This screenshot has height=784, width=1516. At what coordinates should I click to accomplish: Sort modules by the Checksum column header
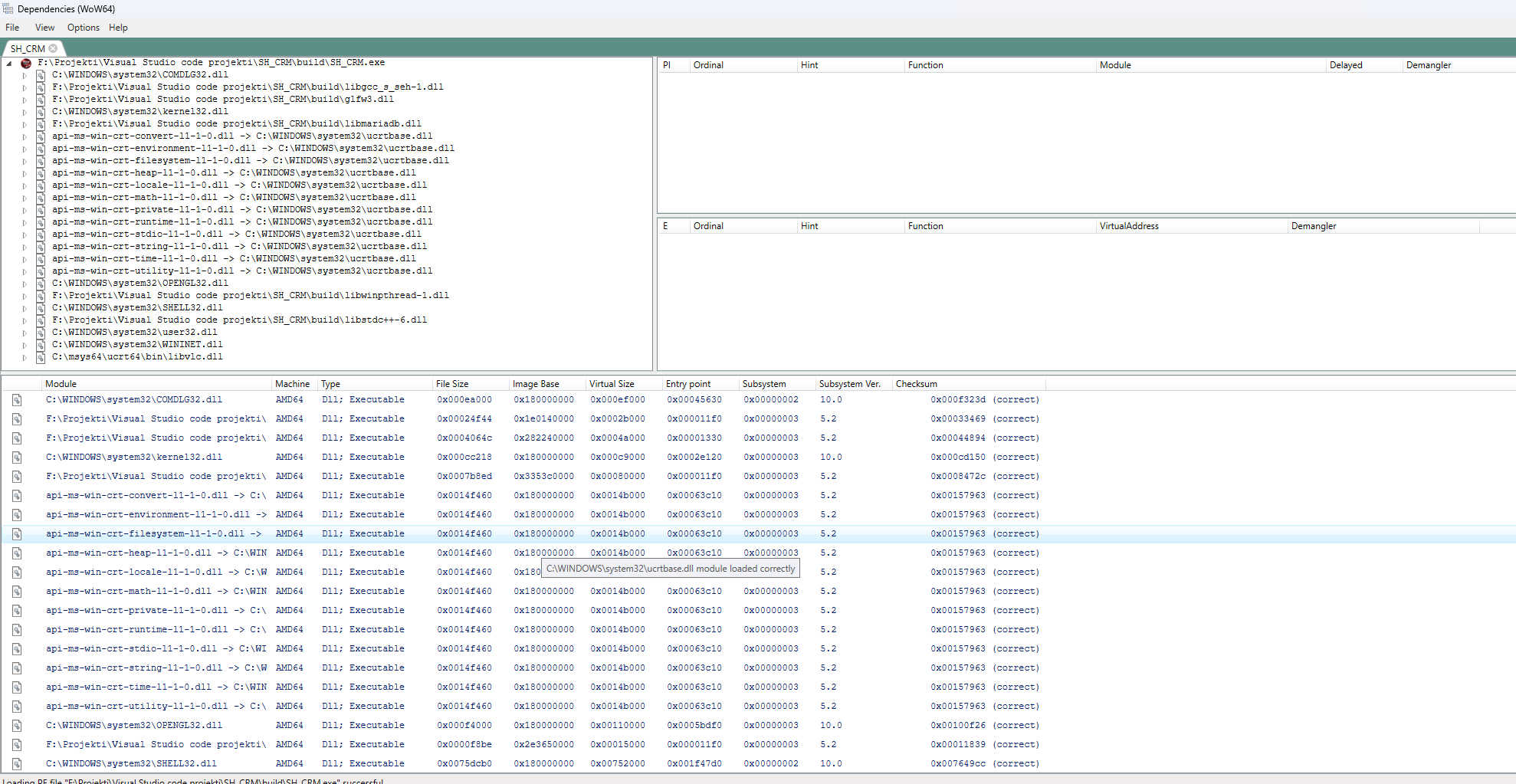click(x=916, y=384)
